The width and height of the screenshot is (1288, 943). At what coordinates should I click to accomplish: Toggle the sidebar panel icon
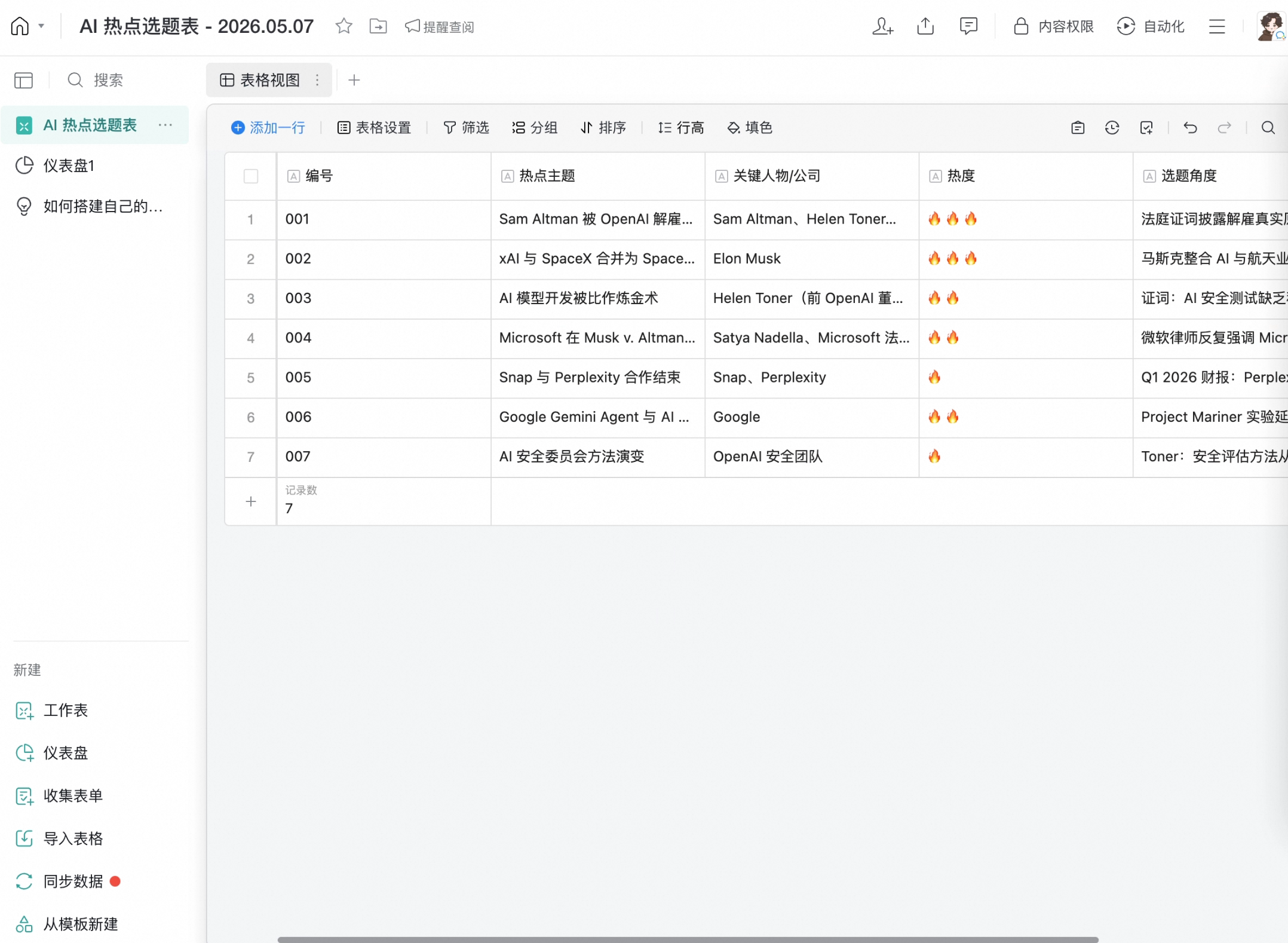[24, 80]
